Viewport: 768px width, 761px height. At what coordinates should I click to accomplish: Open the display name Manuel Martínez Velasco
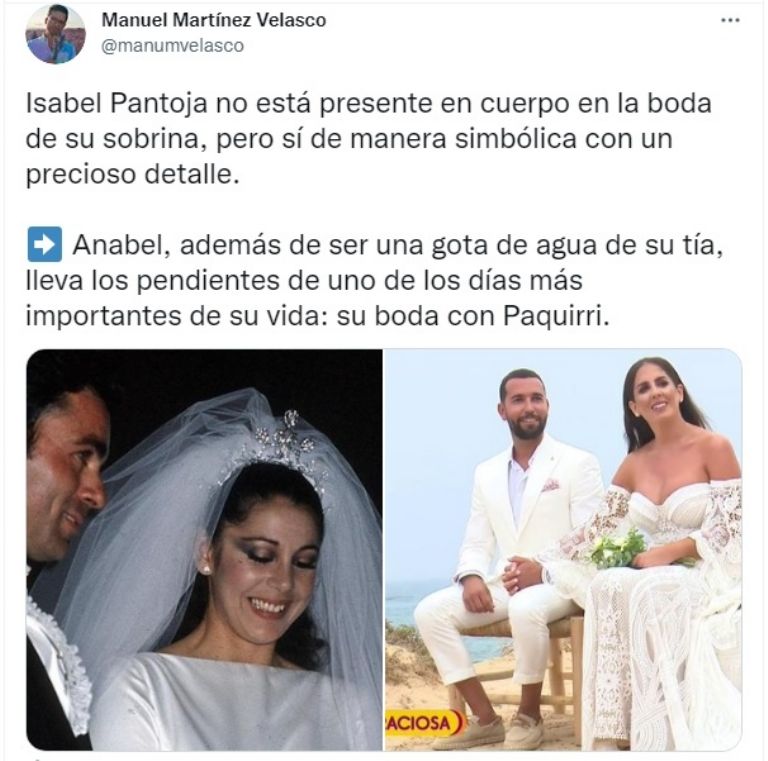tap(214, 20)
